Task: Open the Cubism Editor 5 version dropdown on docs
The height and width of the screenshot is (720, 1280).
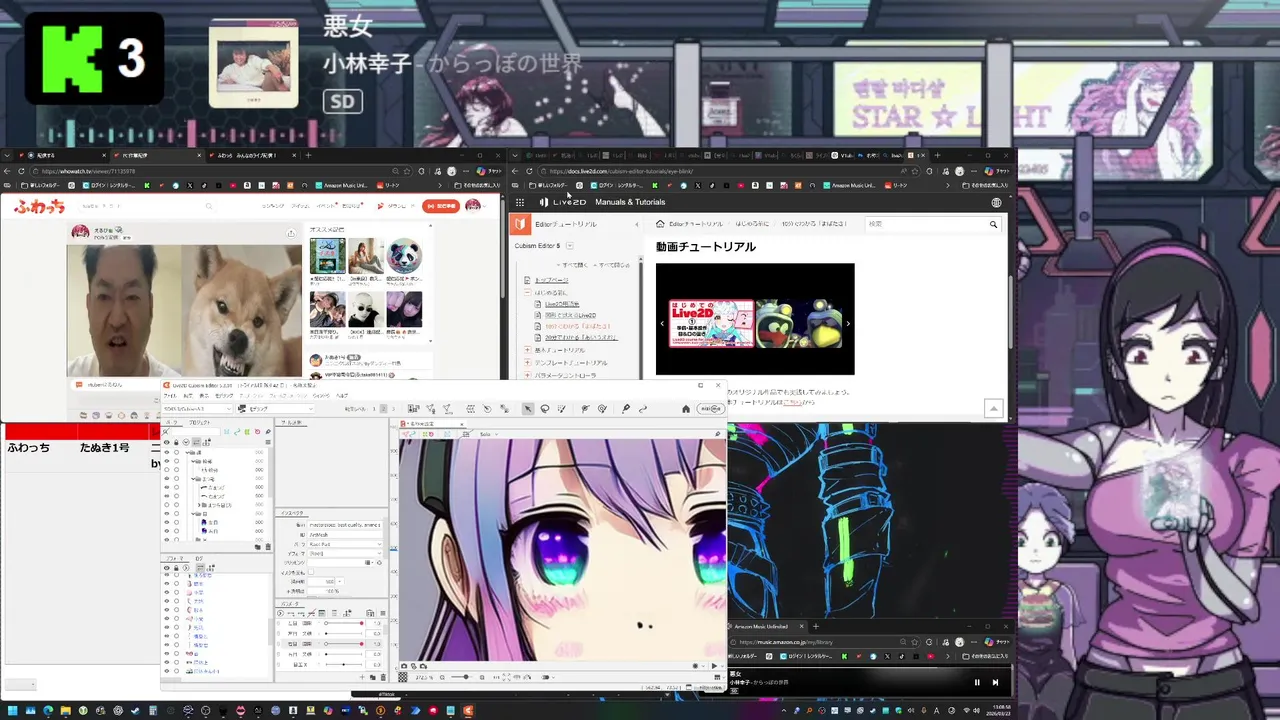Action: point(570,246)
